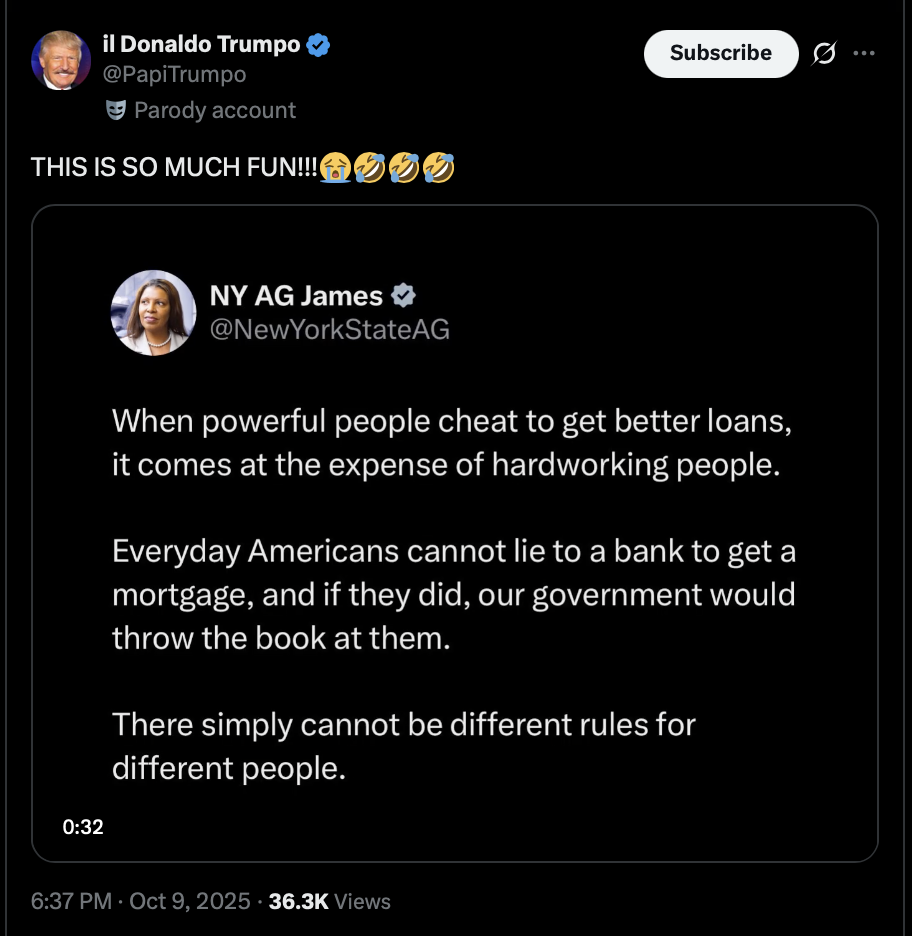This screenshot has height=936, width=912.
Task: Open the Grok icon beside Subscribe
Action: [824, 54]
